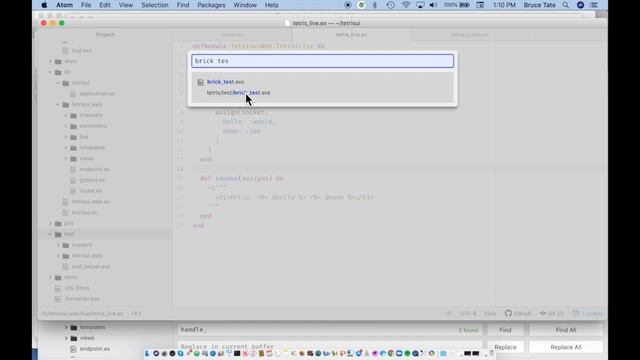Open test_helper.exs in the tree

pos(91,267)
